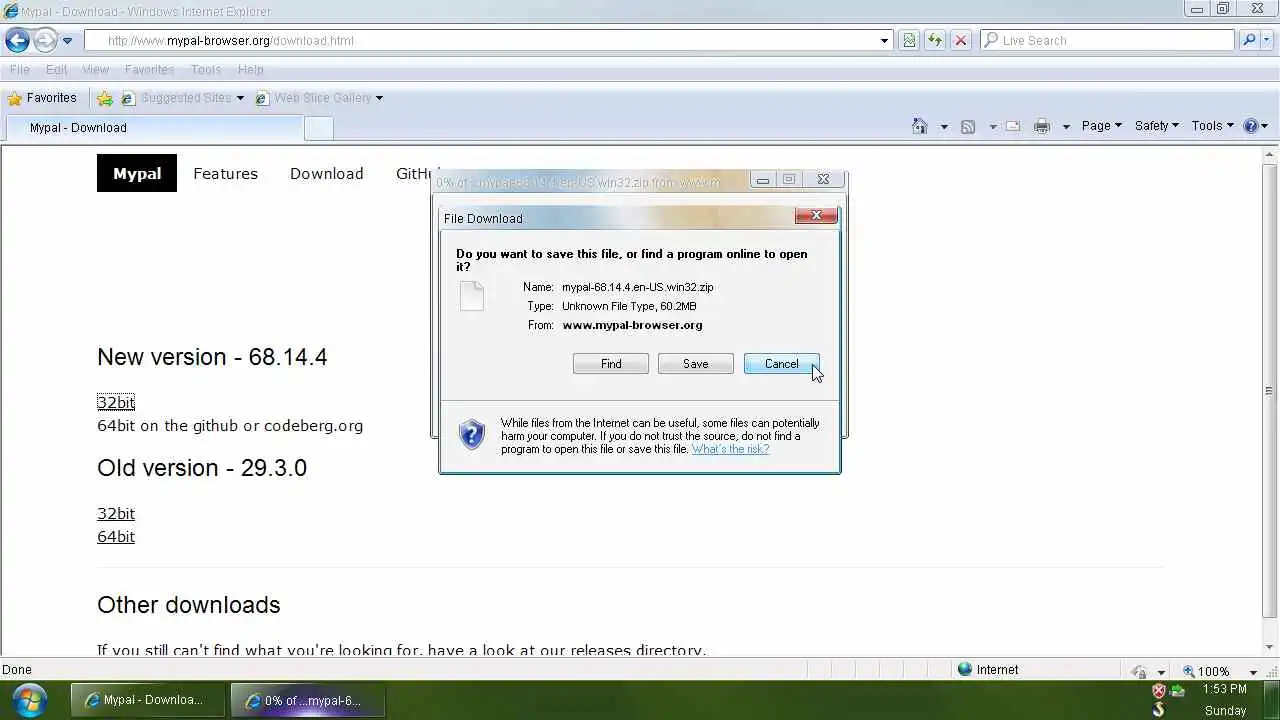Open the Help menu
1280x720 pixels.
[250, 70]
